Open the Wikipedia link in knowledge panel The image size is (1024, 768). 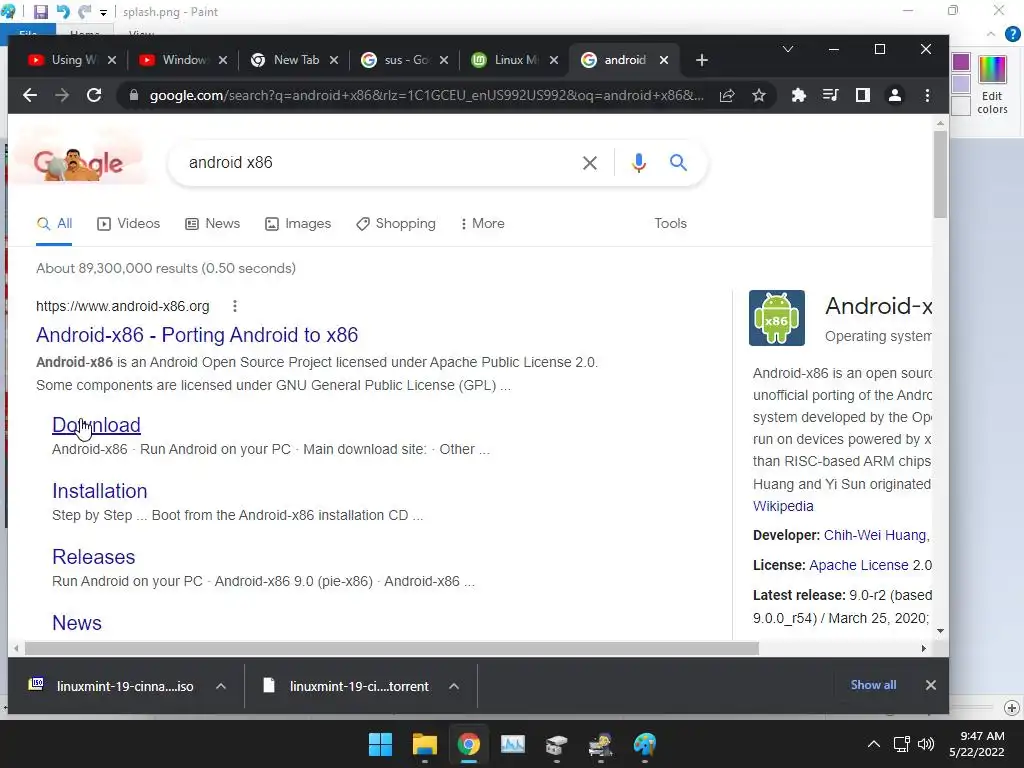click(x=783, y=506)
